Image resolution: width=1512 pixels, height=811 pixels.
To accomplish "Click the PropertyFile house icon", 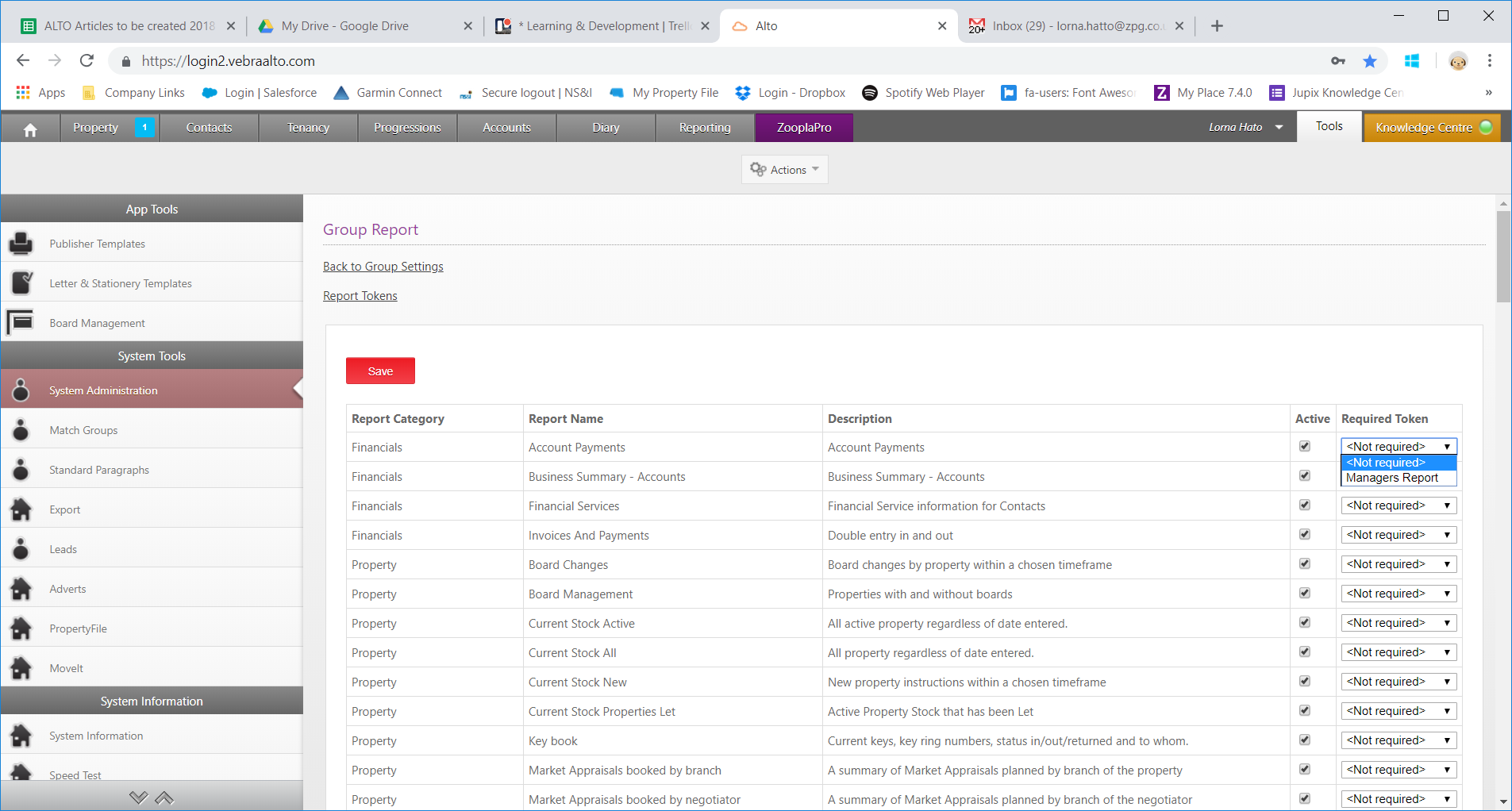I will tap(21, 628).
